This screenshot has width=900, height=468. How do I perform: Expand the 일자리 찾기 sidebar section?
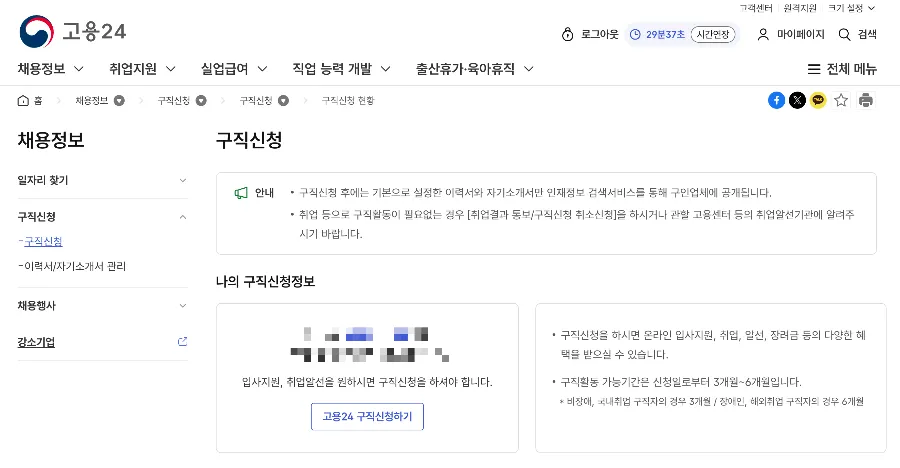[x=102, y=180]
